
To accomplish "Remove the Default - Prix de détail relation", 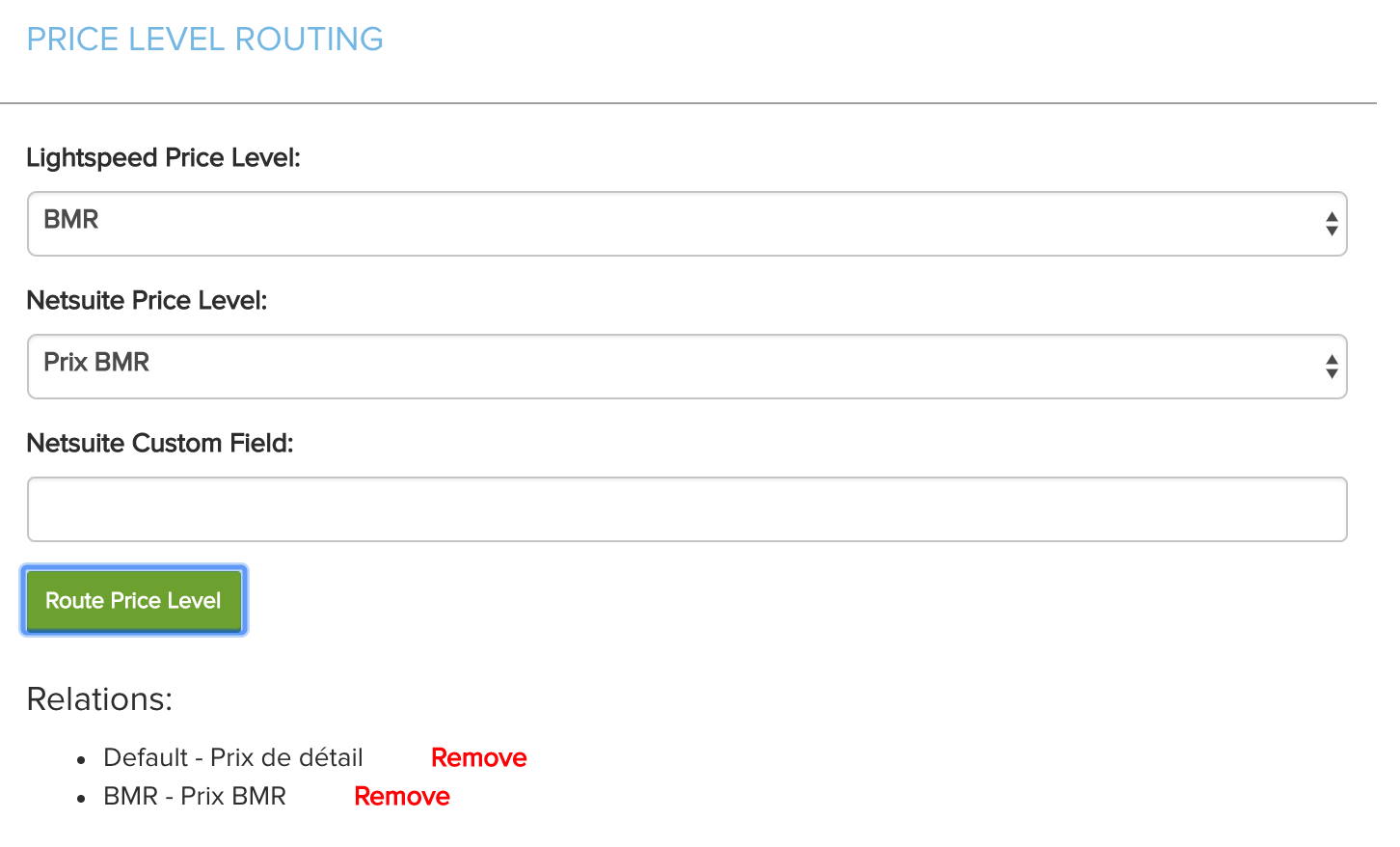I will 478,758.
